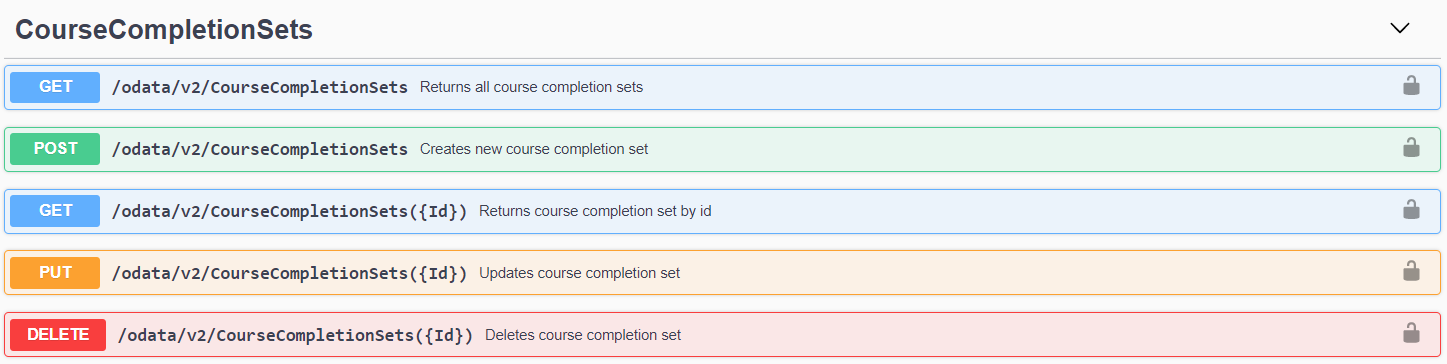The height and width of the screenshot is (364, 1447).
Task: Open first GET /odata/v2/CourseCompletionSets path
Action: (x=260, y=87)
